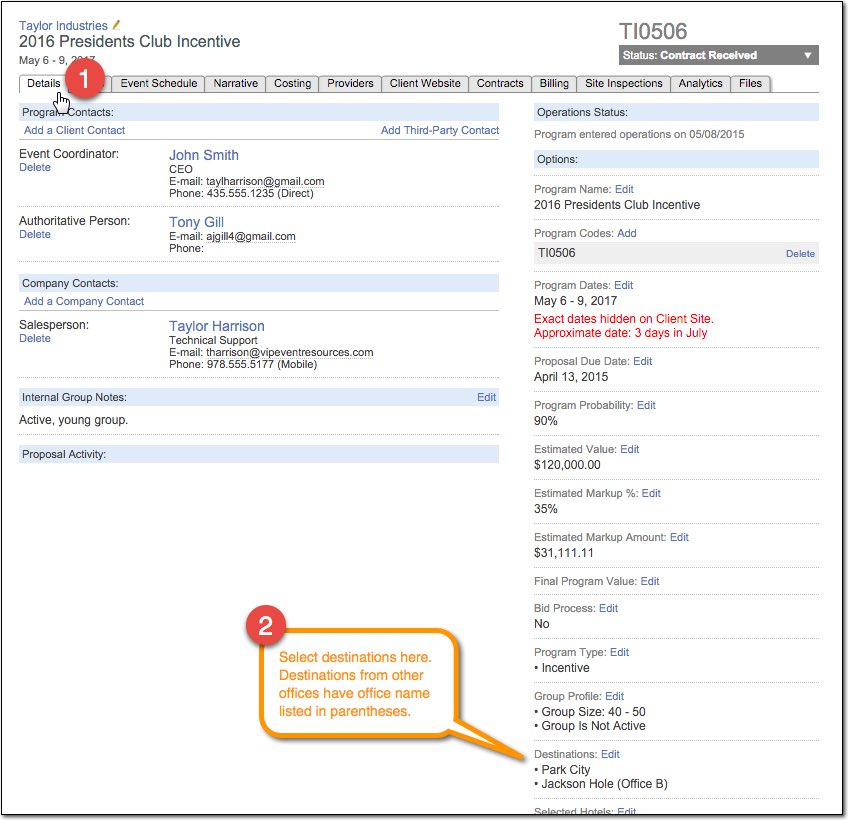848x820 pixels.
Task: Click the Options section header
Action: (676, 160)
